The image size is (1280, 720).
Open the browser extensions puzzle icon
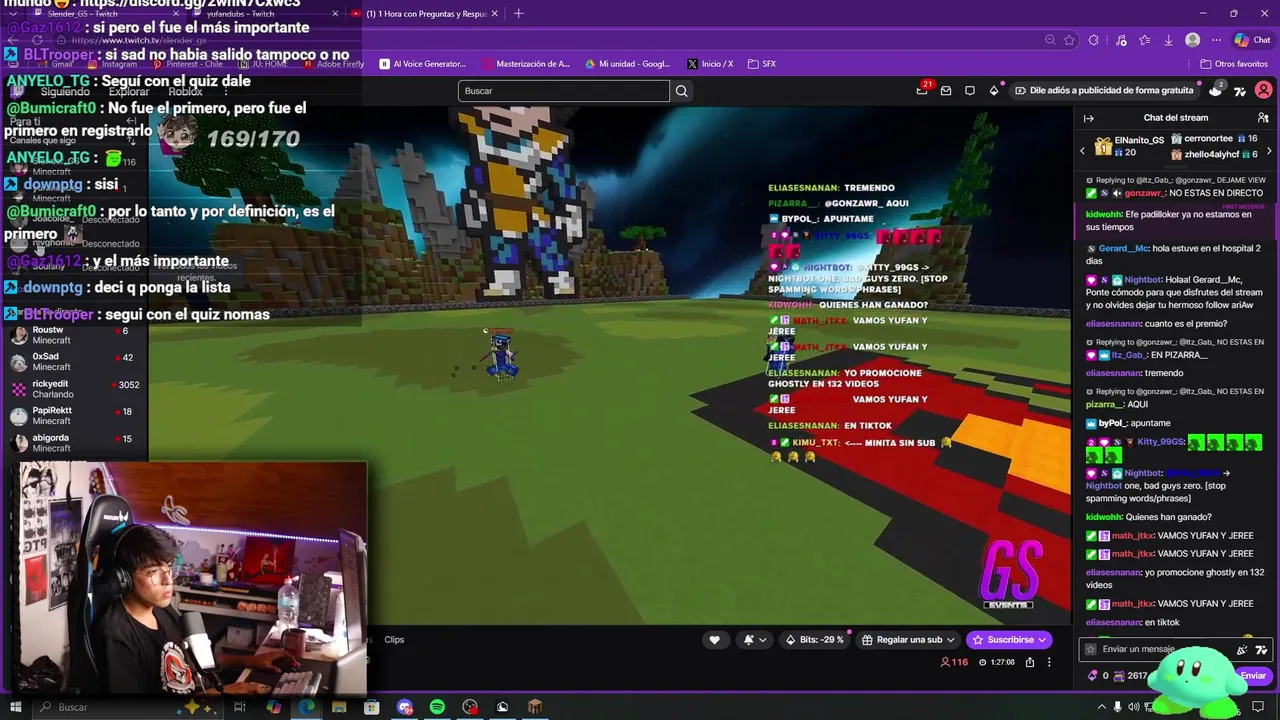[x=1094, y=40]
